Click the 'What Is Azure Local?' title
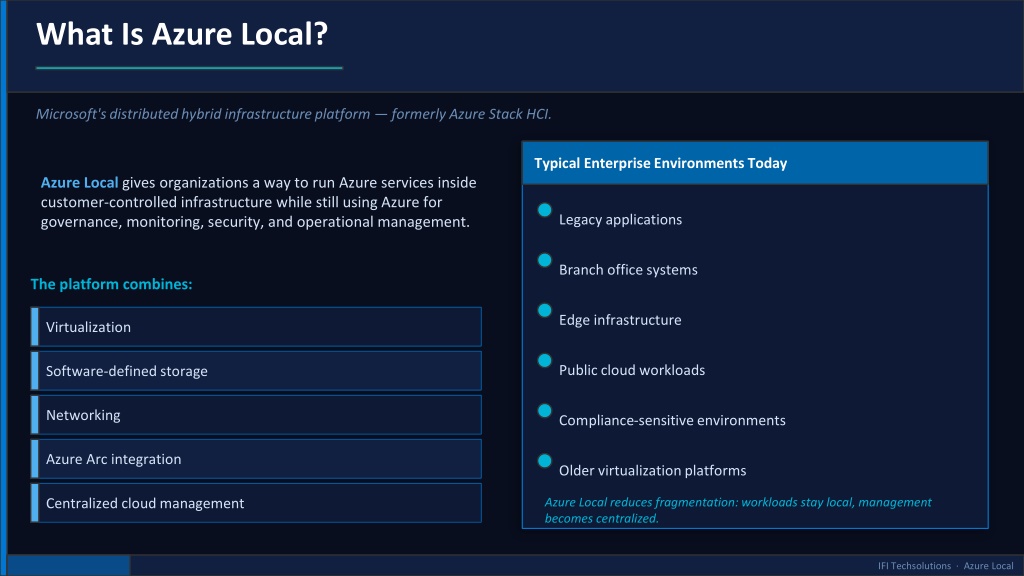Viewport: 1024px width, 576px height. [182, 34]
